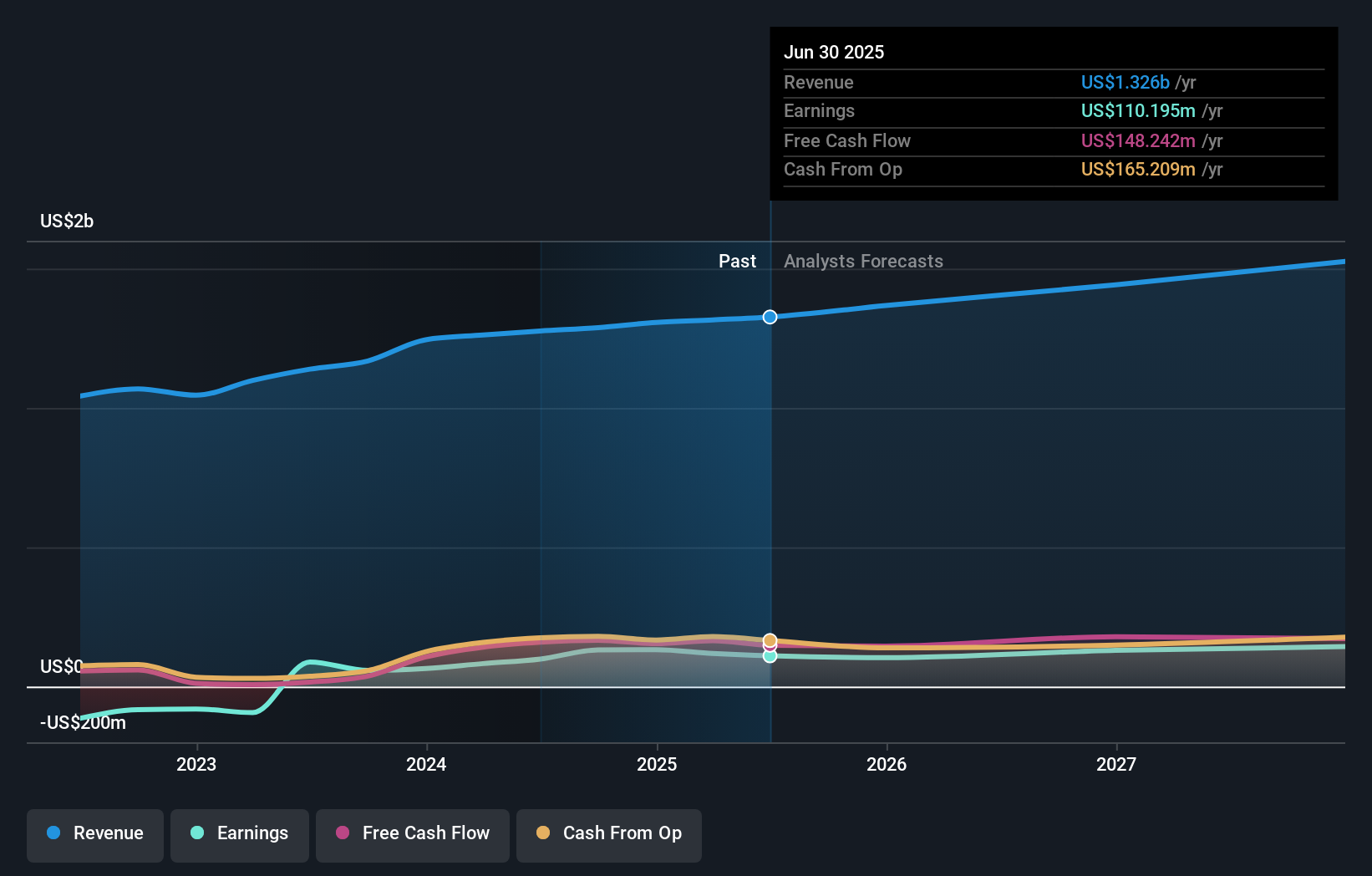This screenshot has width=1372, height=876.
Task: Select the 2027 axis label
Action: click(x=1116, y=764)
